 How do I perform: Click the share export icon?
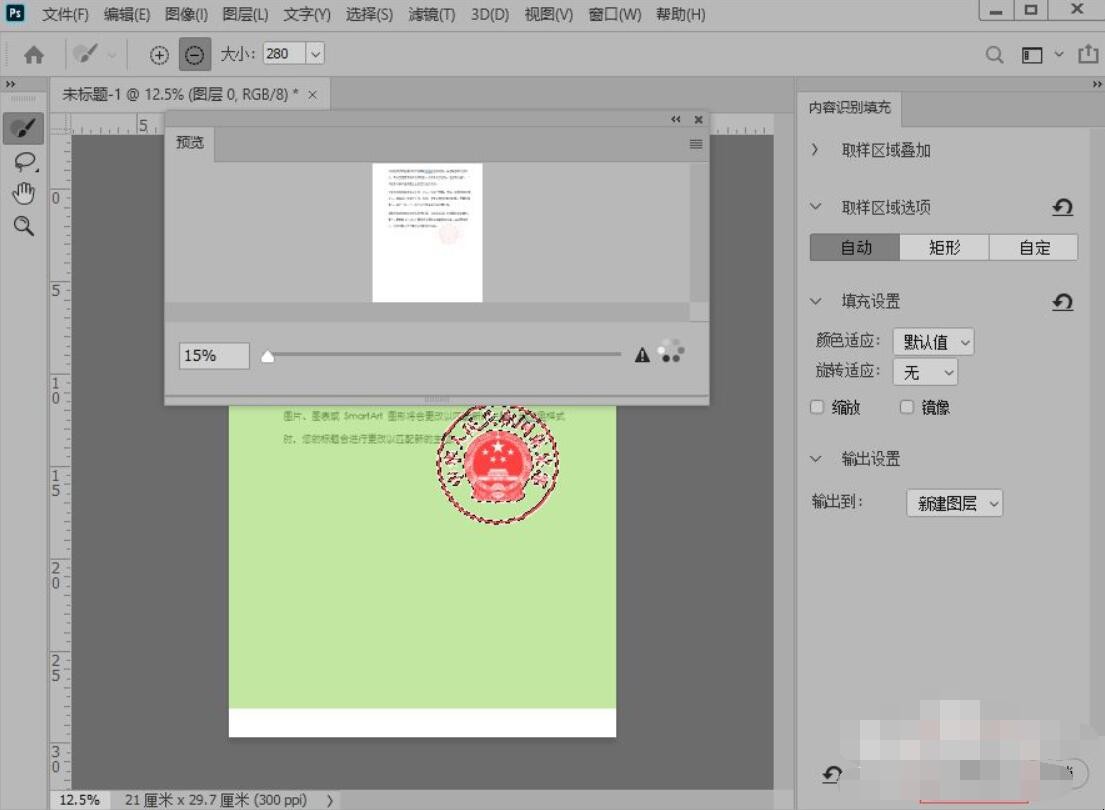(1088, 54)
